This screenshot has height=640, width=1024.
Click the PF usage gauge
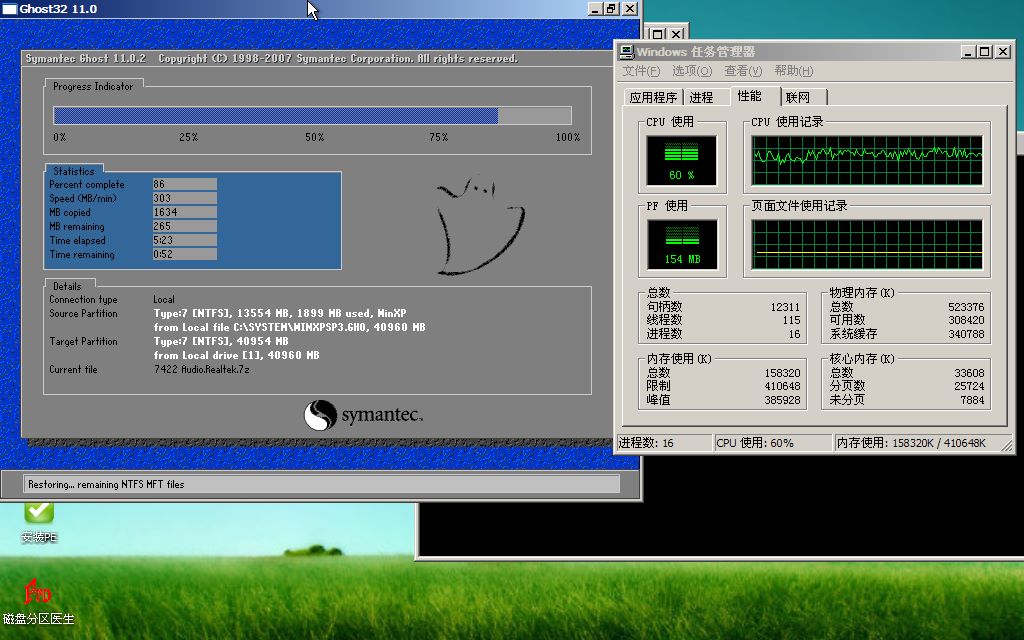[682, 244]
